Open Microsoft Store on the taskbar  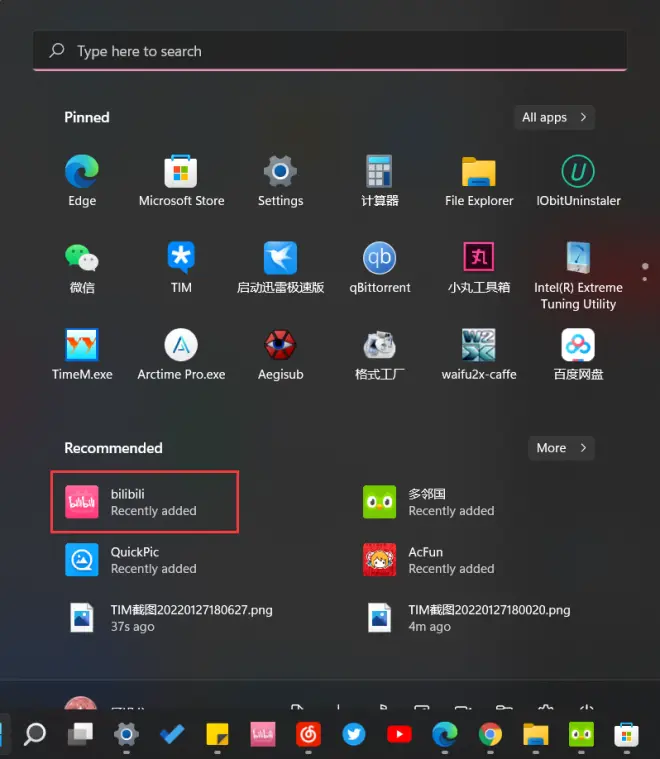point(627,734)
